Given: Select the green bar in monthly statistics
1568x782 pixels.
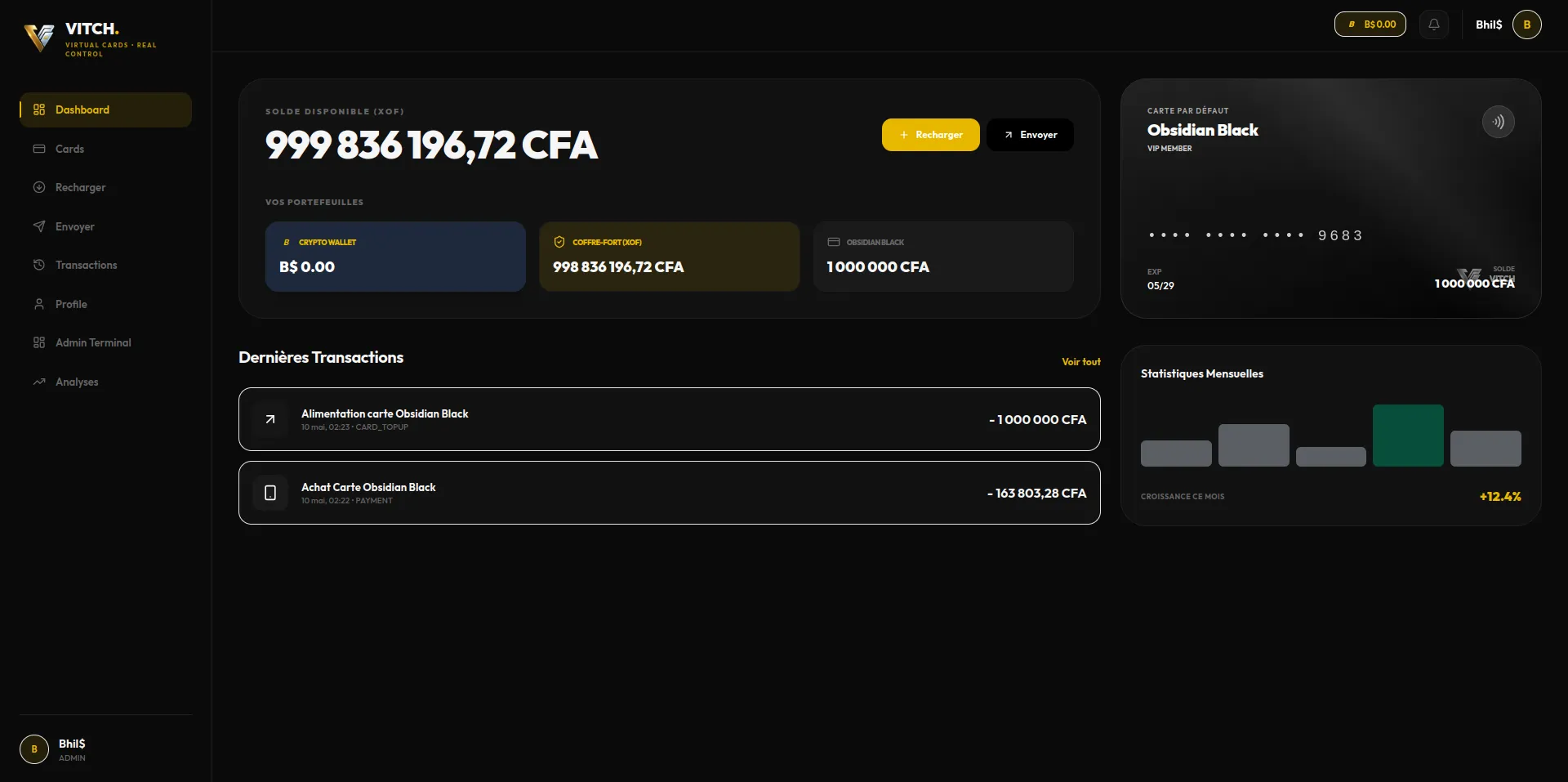Looking at the screenshot, I should coord(1408,436).
